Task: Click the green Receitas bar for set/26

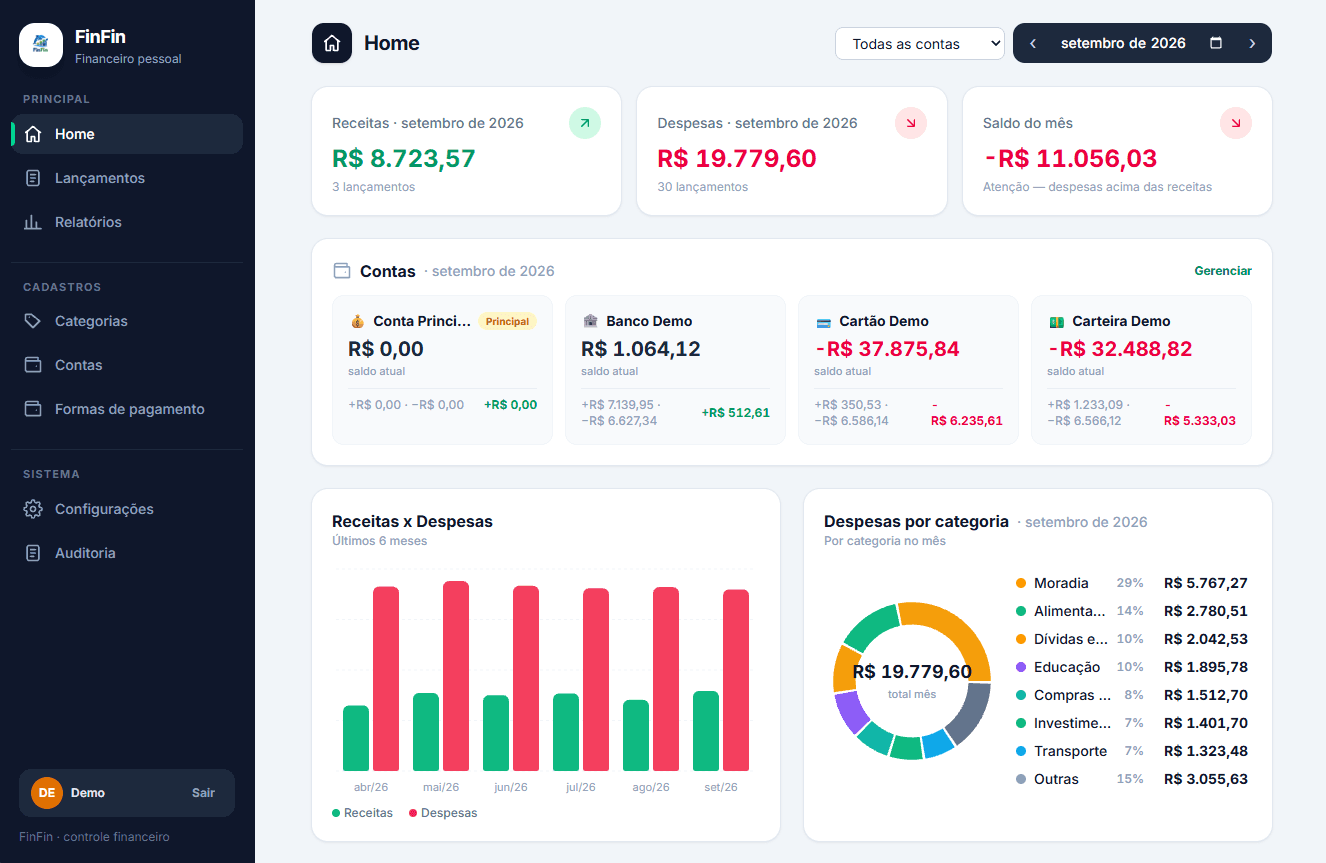Action: (706, 731)
